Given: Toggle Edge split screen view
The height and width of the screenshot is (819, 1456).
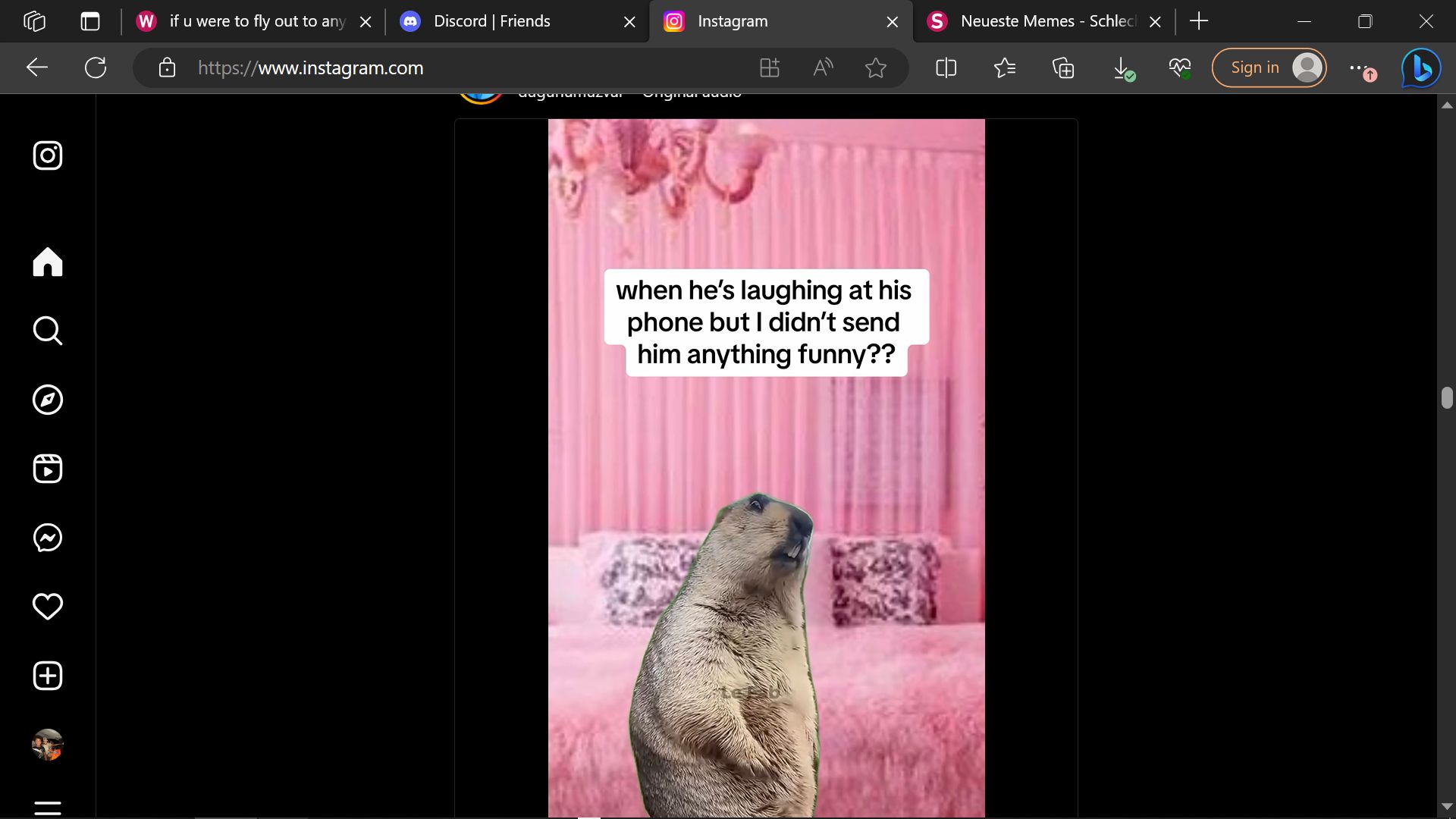Looking at the screenshot, I should [946, 68].
